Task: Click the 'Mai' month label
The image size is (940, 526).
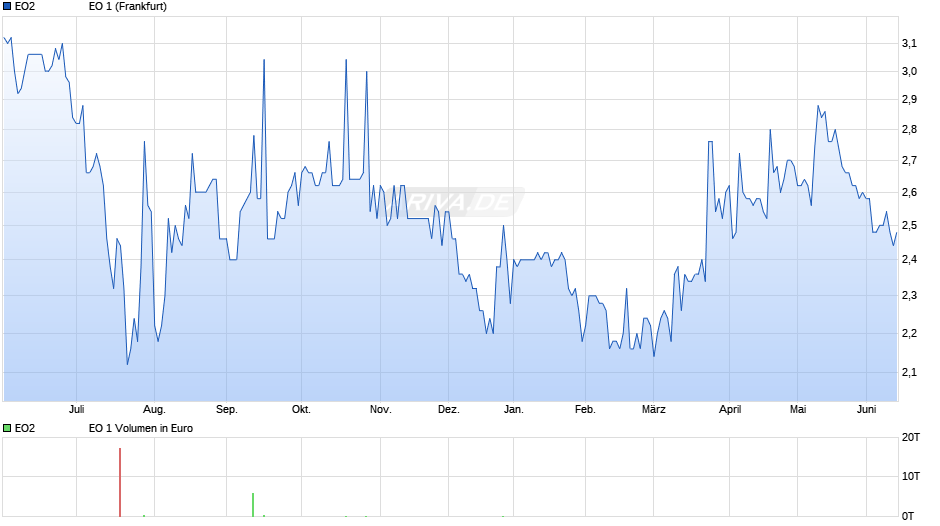Action: coord(798,410)
